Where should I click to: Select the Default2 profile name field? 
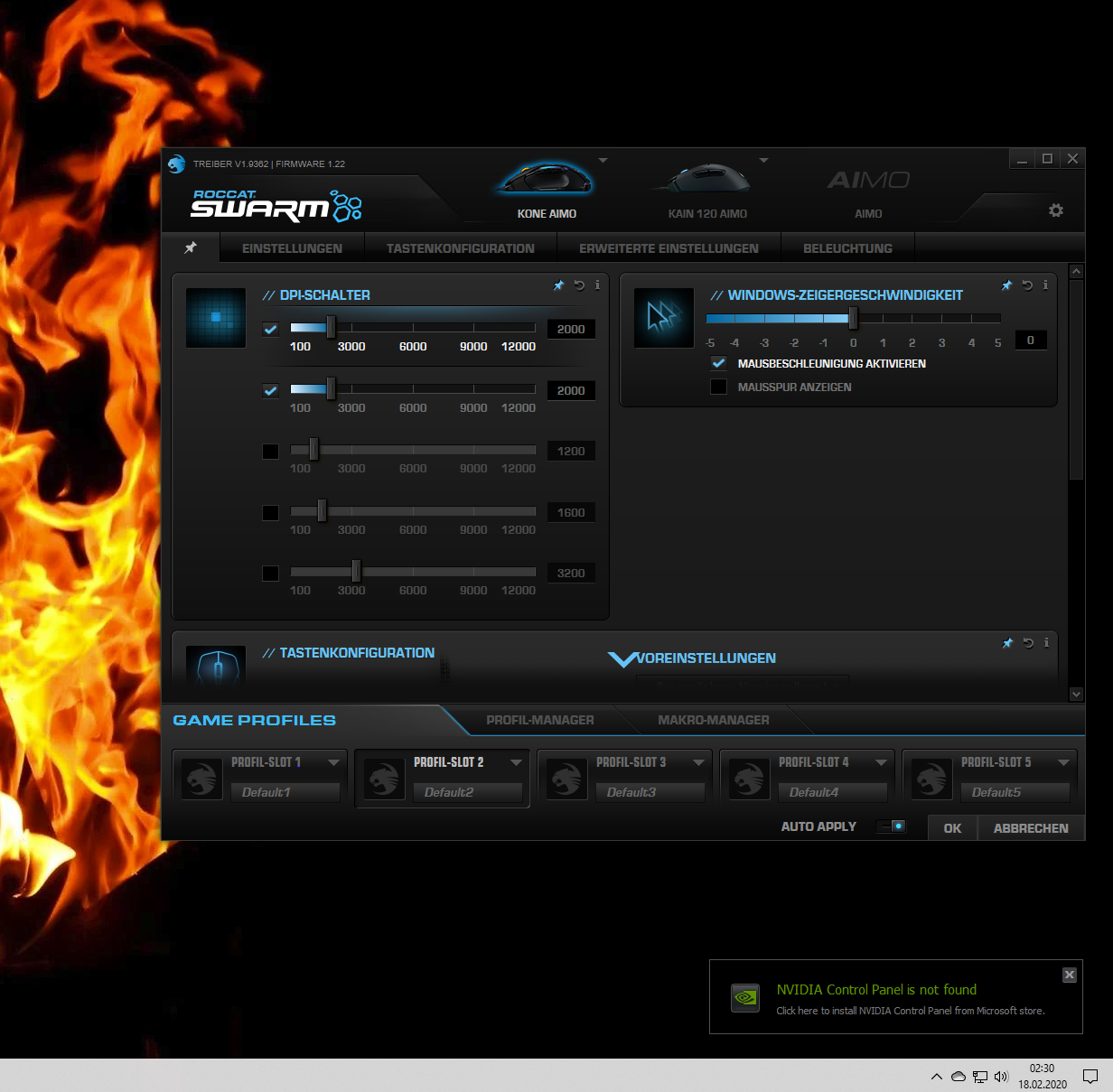[x=468, y=792]
